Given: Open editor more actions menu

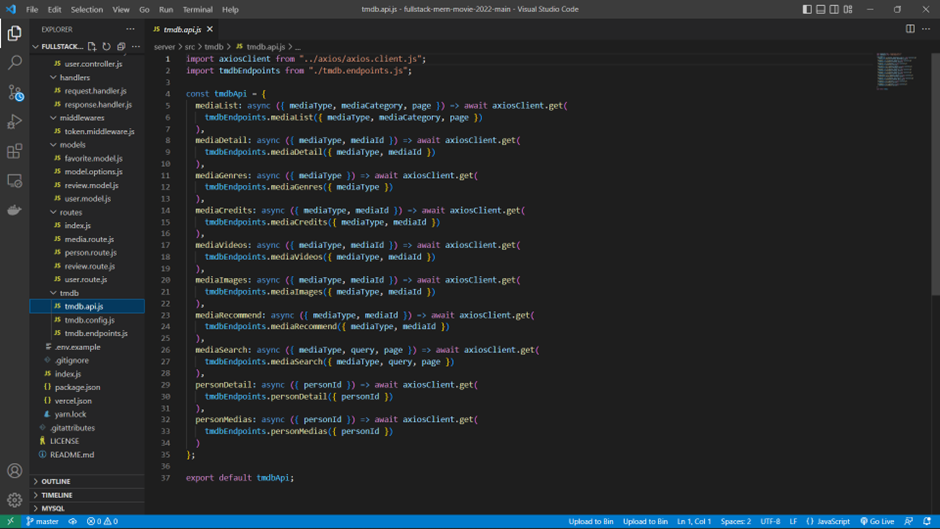Looking at the screenshot, I should pyautogui.click(x=926, y=29).
